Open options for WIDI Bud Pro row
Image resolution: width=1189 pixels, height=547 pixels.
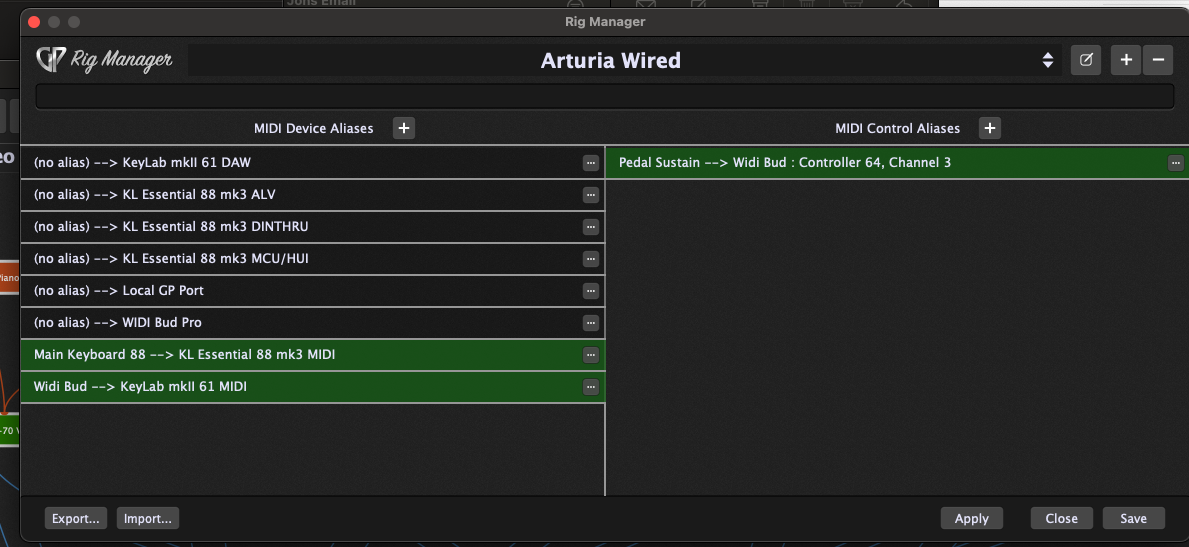[591, 322]
